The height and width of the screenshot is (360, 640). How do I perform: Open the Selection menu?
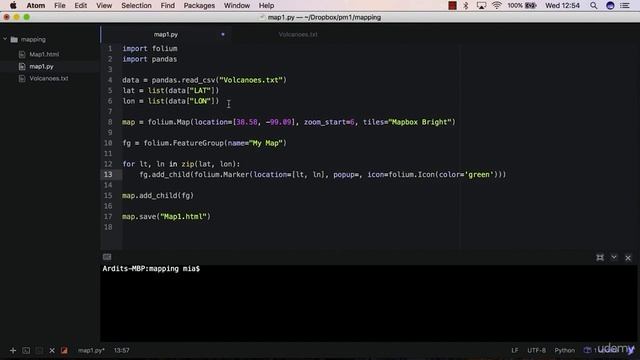click(136, 5)
